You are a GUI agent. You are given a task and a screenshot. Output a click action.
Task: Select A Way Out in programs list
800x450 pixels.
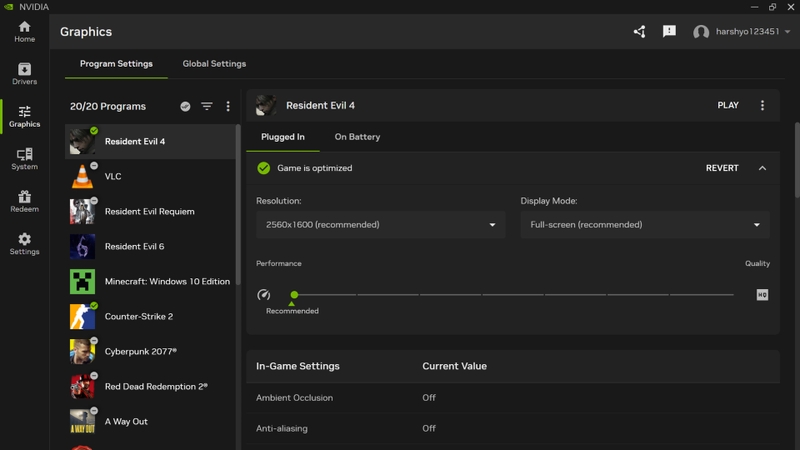150,421
